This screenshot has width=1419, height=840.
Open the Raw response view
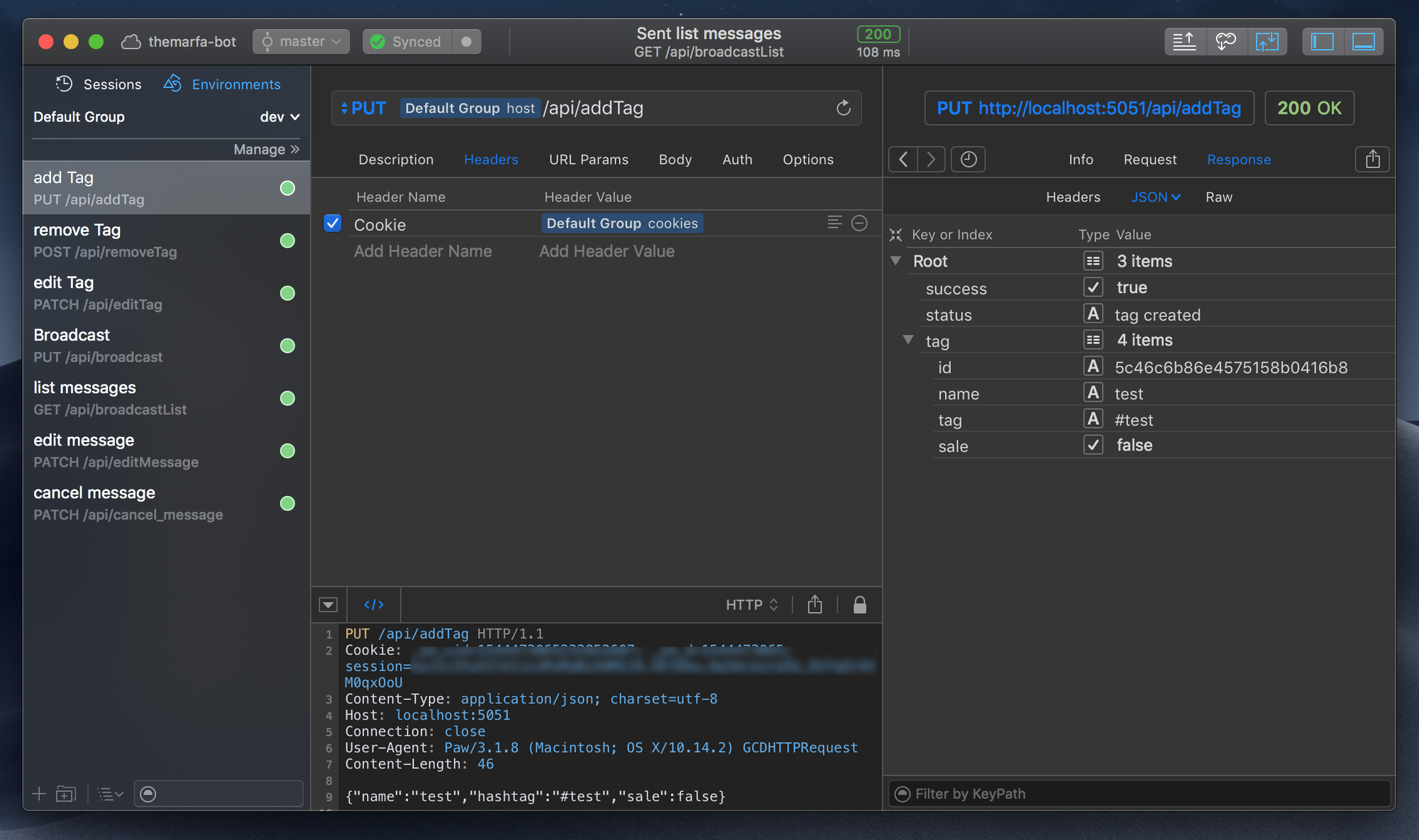(1218, 197)
